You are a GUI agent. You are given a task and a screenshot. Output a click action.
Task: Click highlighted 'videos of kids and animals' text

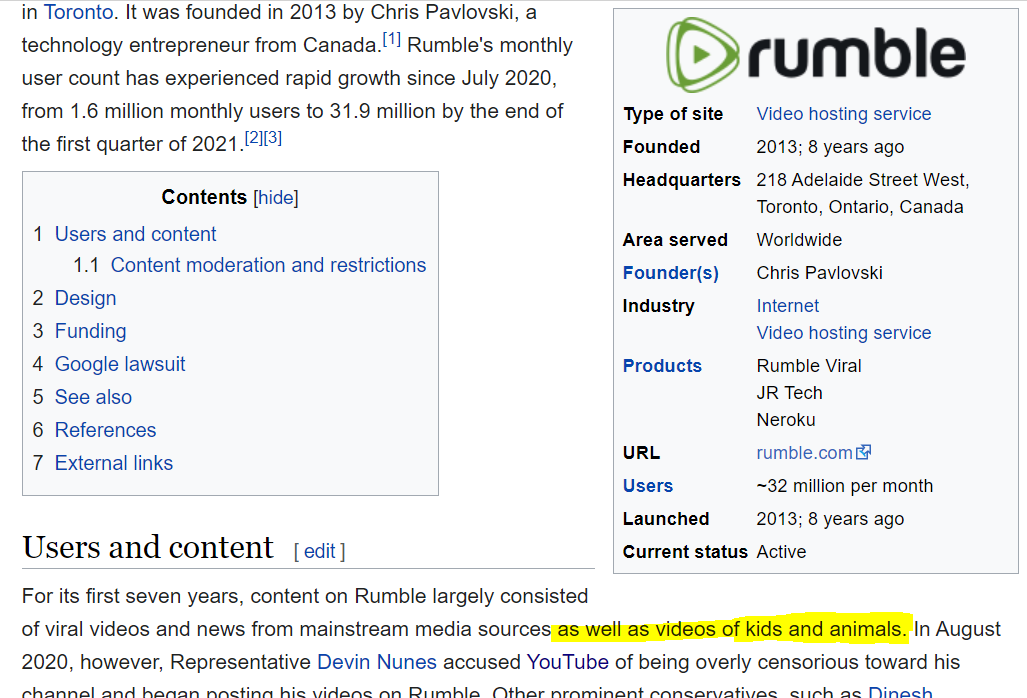pyautogui.click(x=779, y=629)
